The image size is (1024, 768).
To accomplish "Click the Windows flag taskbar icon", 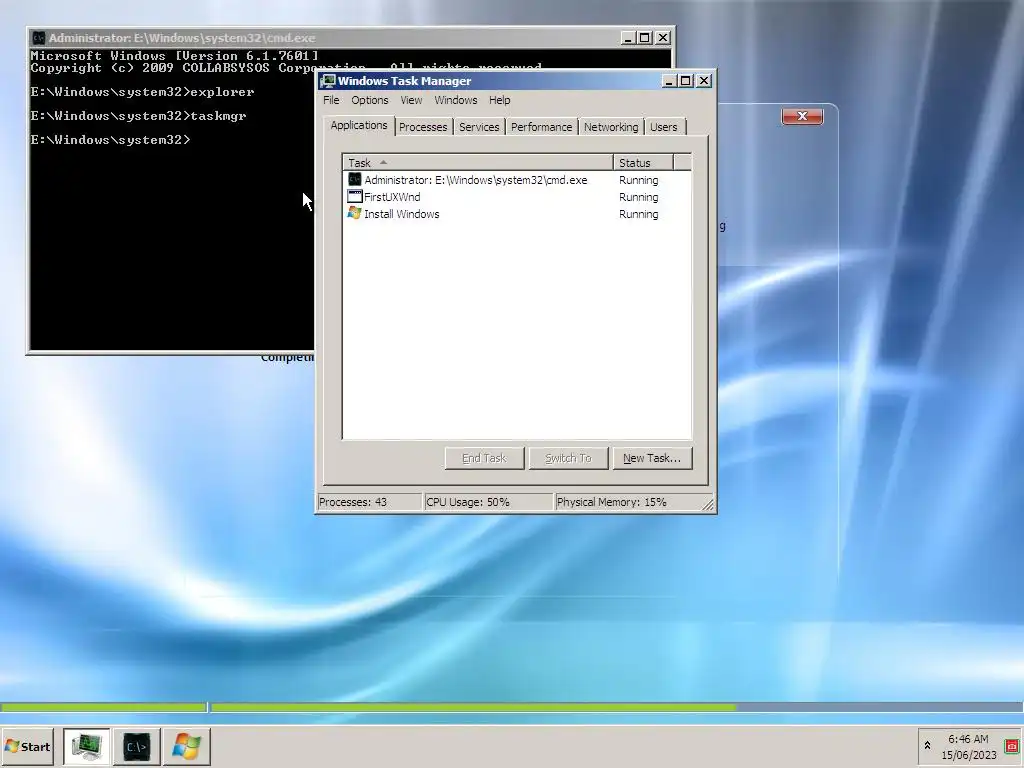I will click(186, 746).
